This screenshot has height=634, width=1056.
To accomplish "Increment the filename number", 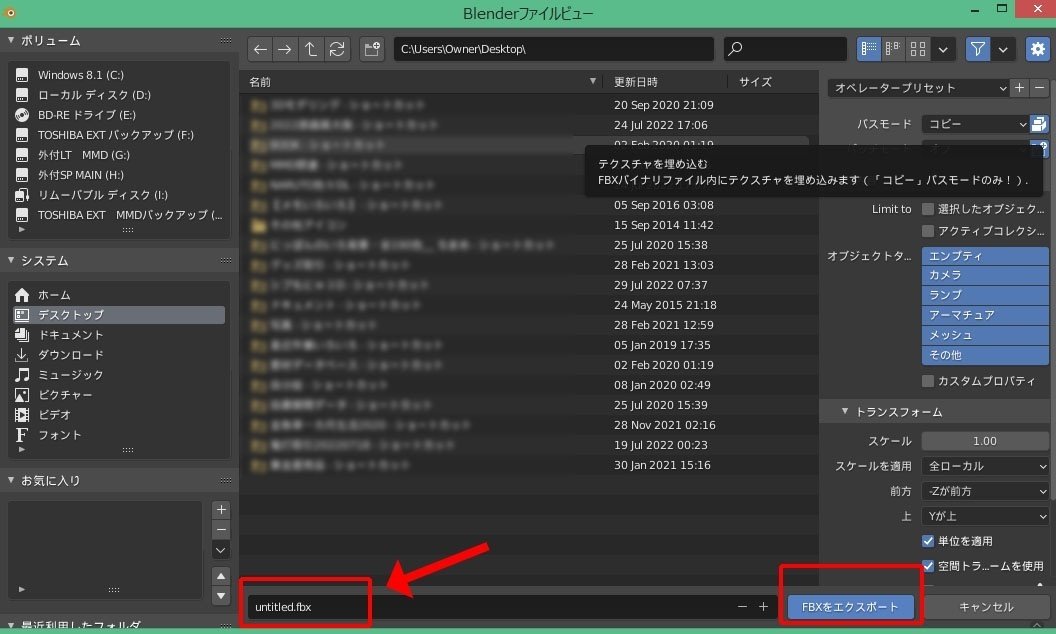I will (764, 607).
